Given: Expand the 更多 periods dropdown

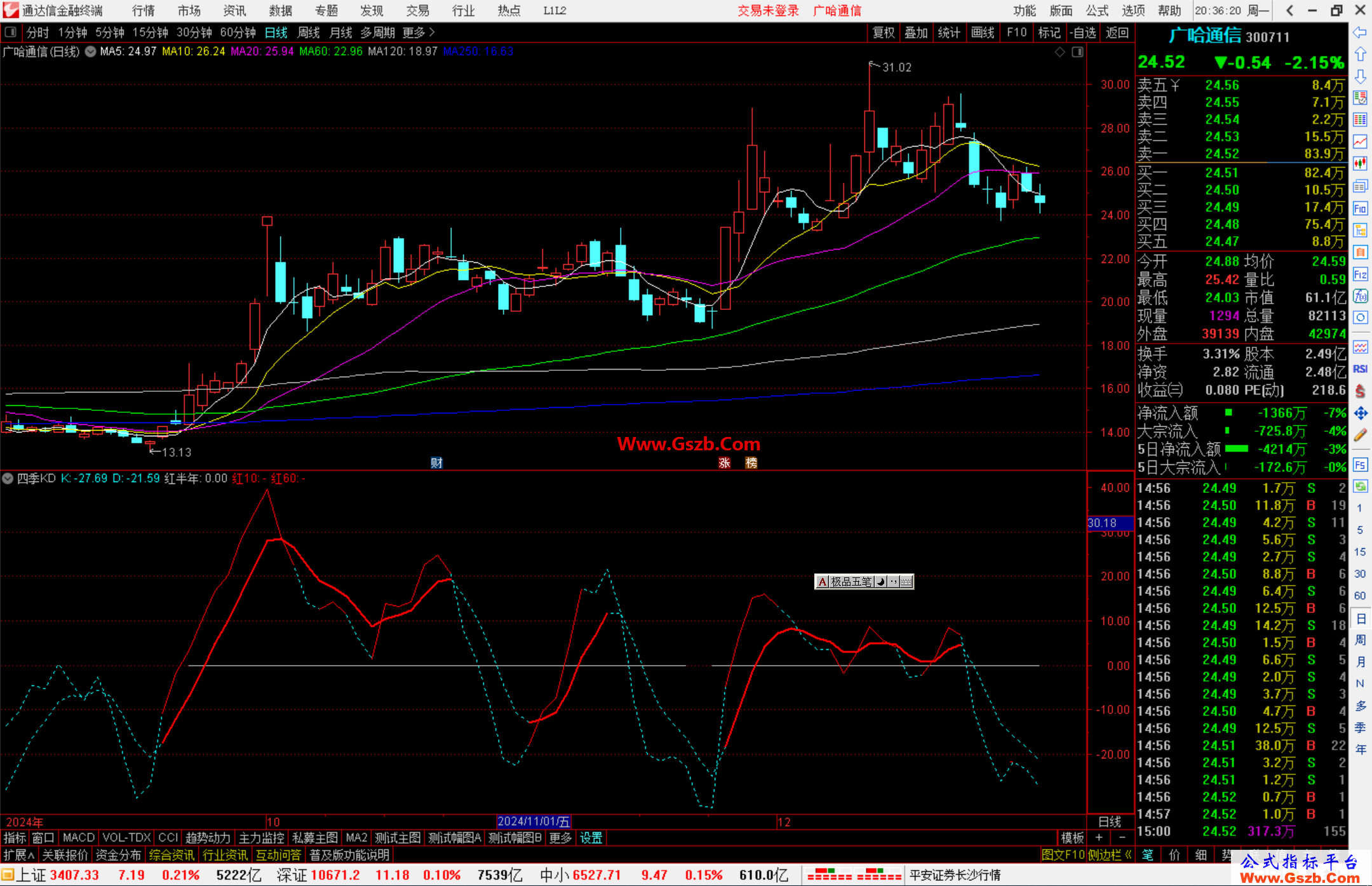Looking at the screenshot, I should point(419,32).
